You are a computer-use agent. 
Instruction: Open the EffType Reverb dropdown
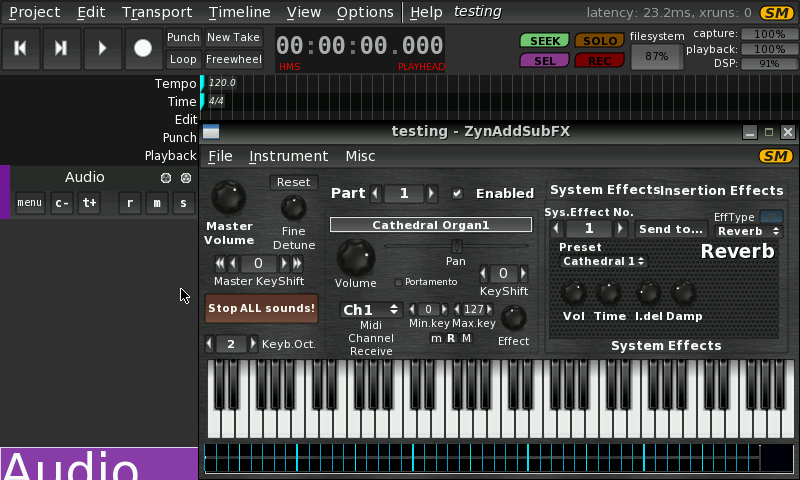pyautogui.click(x=748, y=231)
